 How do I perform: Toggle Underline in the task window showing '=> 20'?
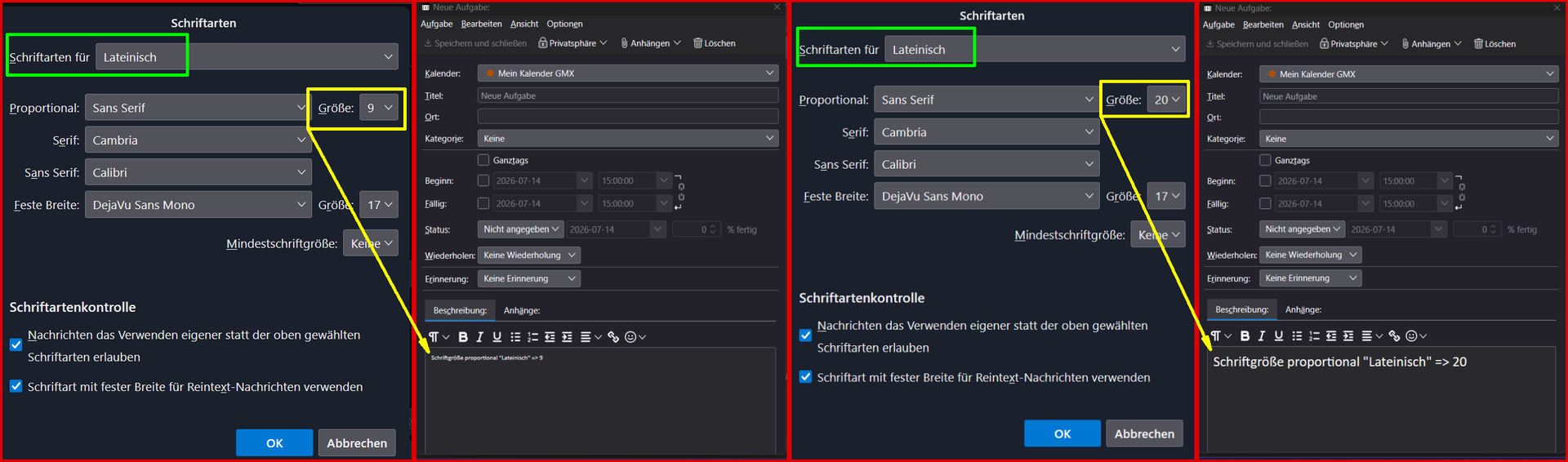(x=1278, y=336)
